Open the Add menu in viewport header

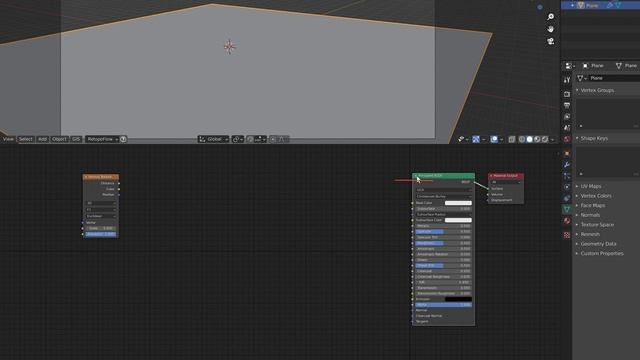pos(42,139)
